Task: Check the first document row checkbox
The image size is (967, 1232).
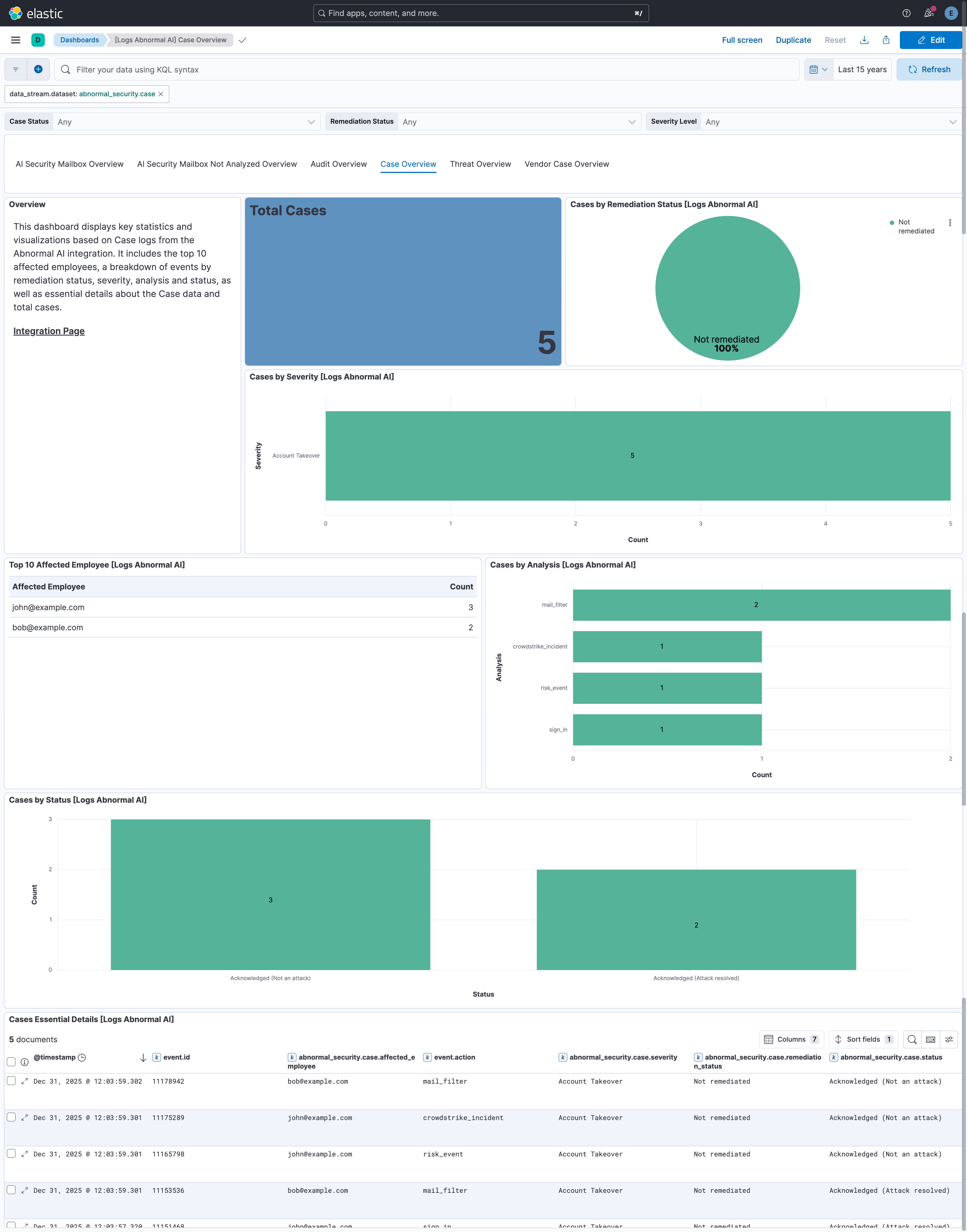Action: [x=11, y=1081]
